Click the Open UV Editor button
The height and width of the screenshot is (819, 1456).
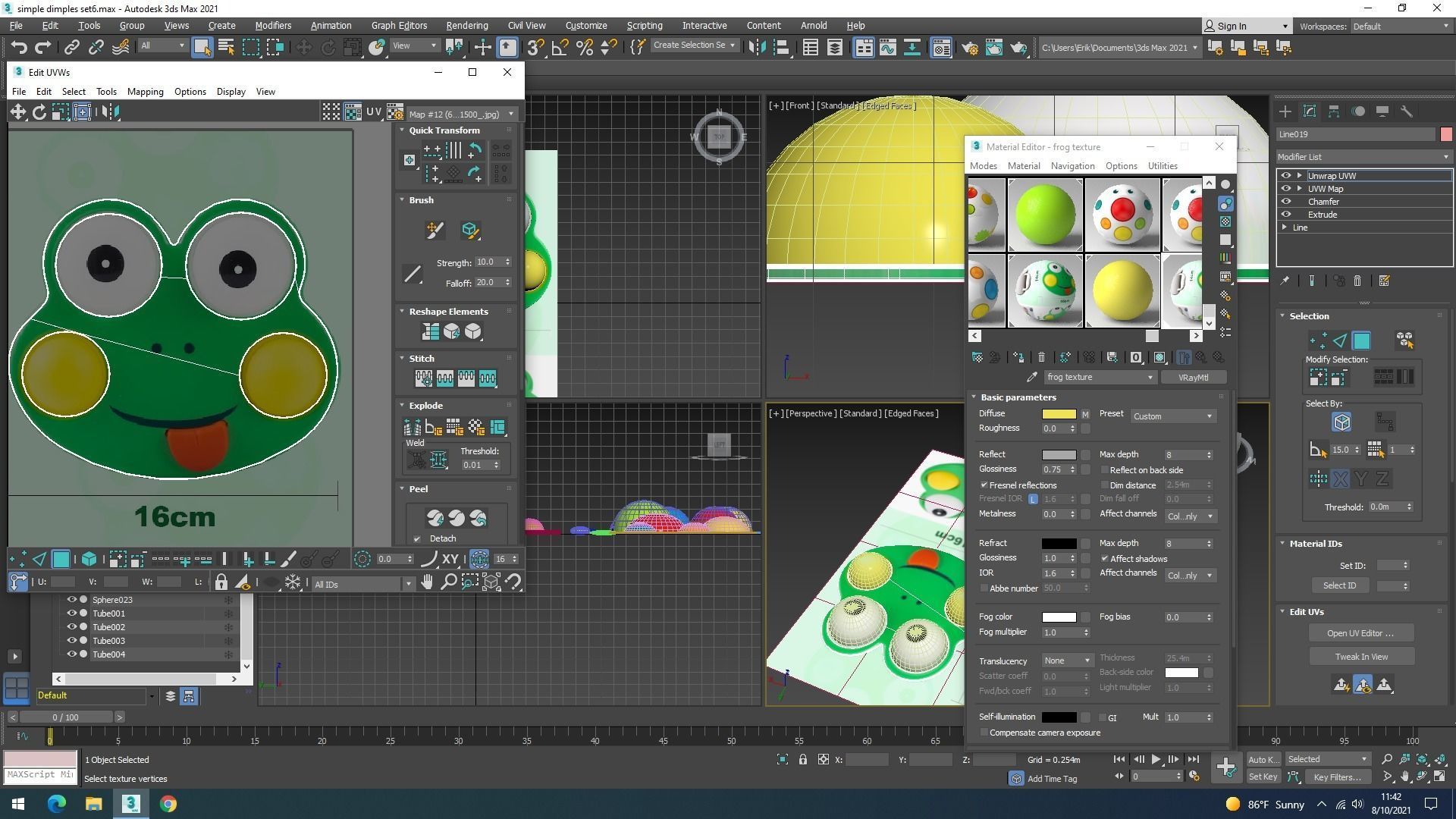point(1360,633)
